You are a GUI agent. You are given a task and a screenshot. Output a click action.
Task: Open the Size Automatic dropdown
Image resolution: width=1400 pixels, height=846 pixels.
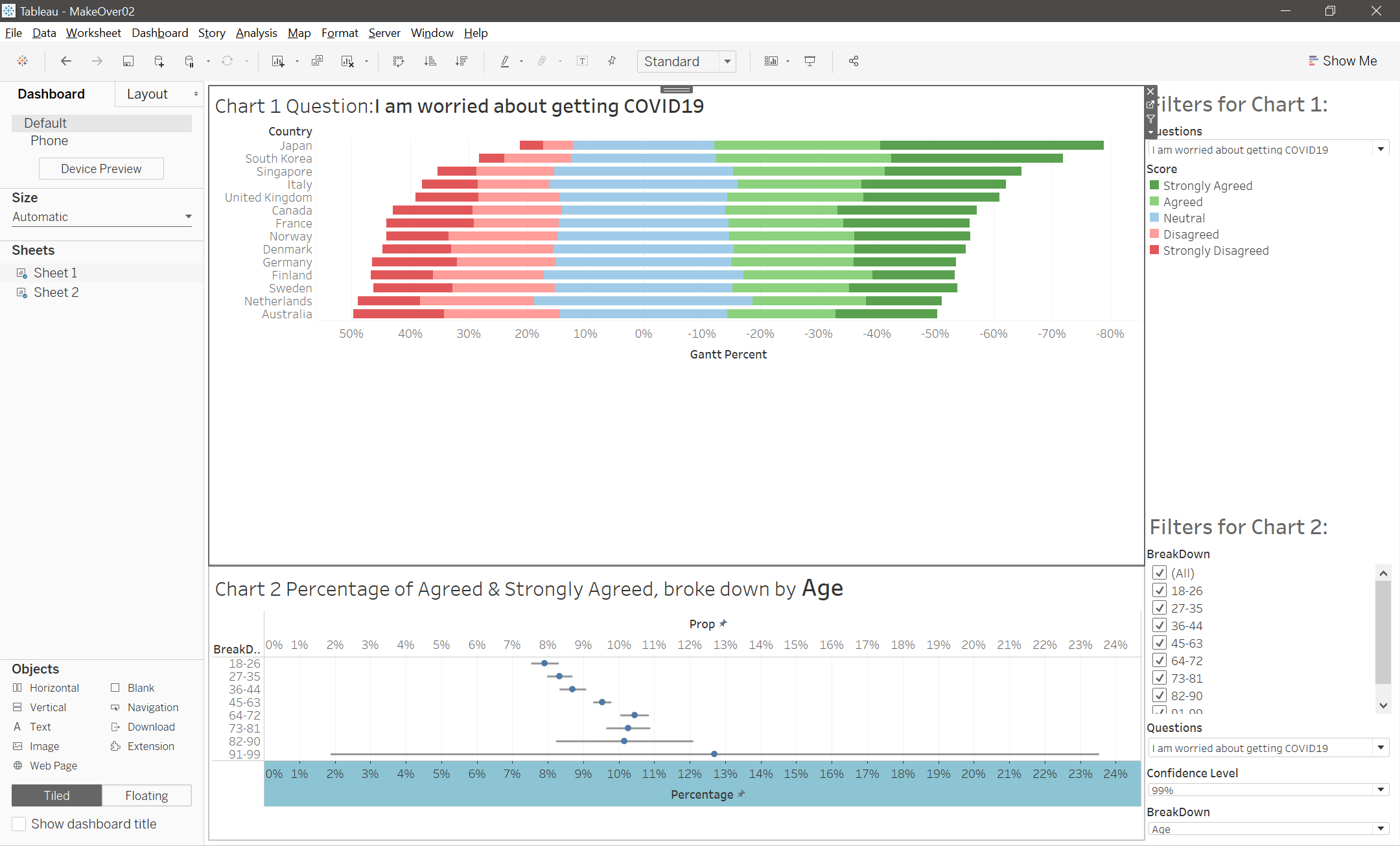click(188, 217)
